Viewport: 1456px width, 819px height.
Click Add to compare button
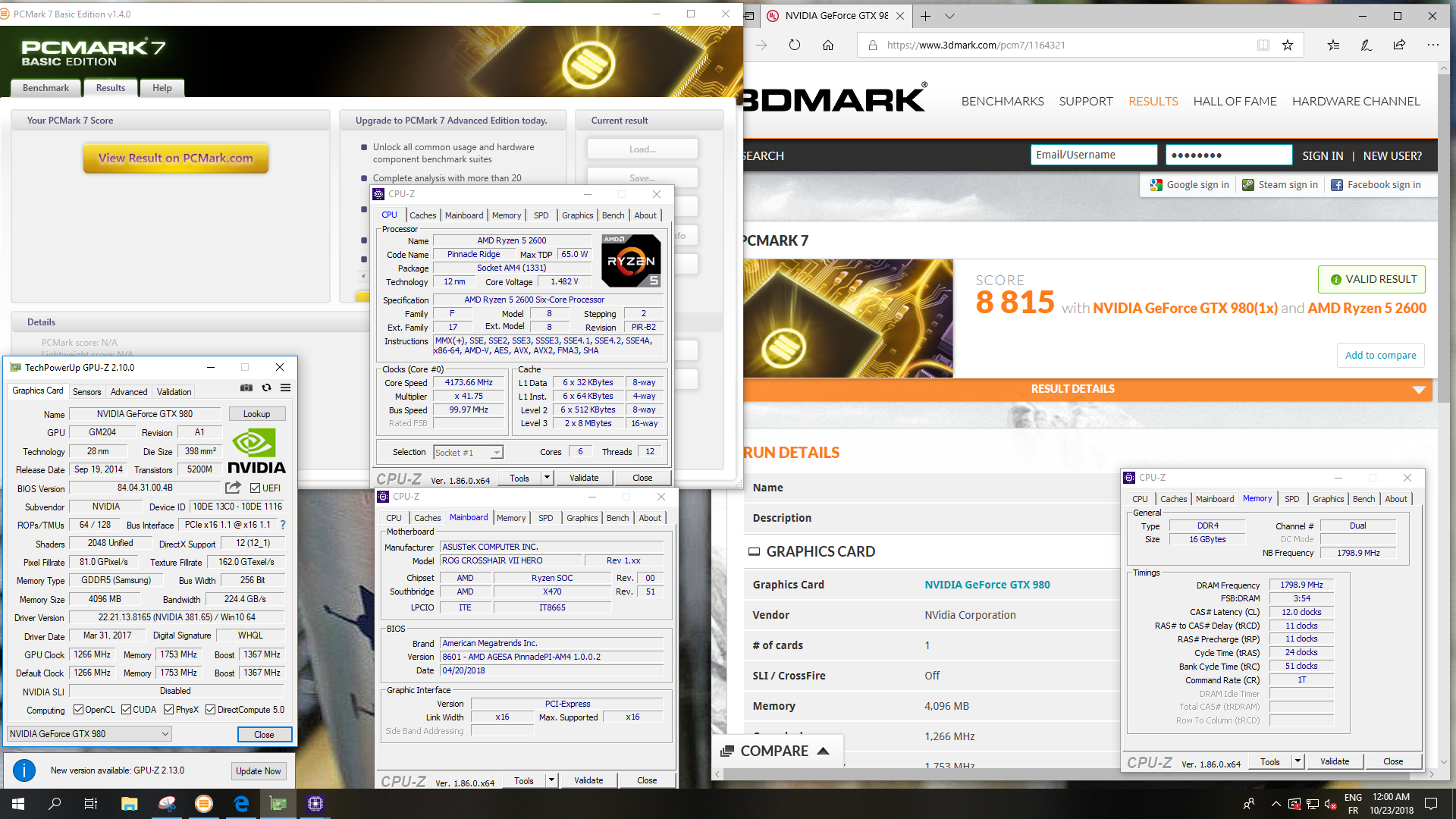1380,355
